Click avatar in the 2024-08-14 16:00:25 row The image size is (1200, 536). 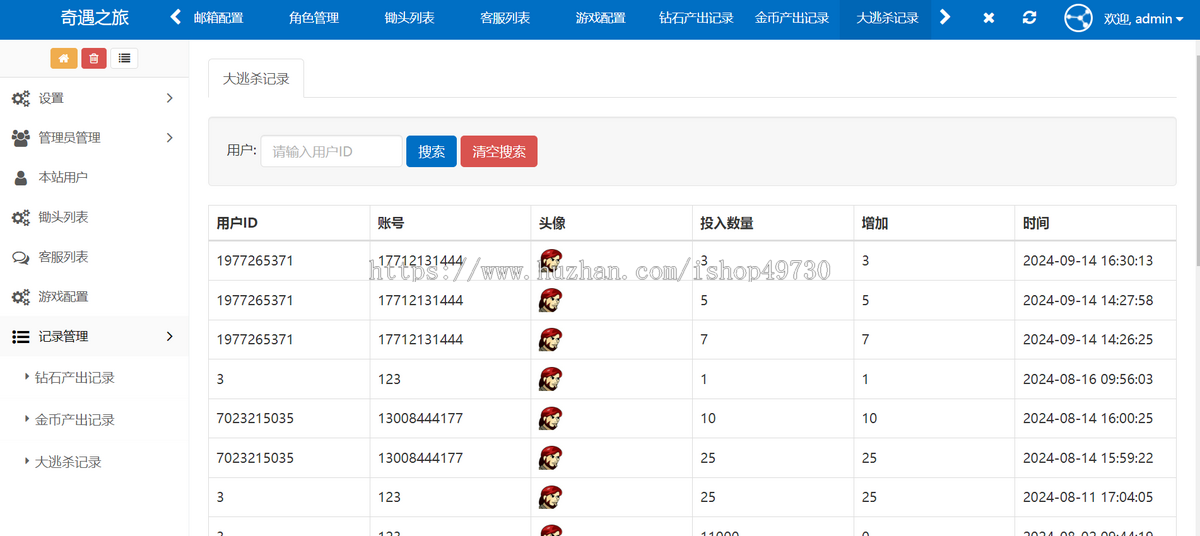click(x=550, y=419)
